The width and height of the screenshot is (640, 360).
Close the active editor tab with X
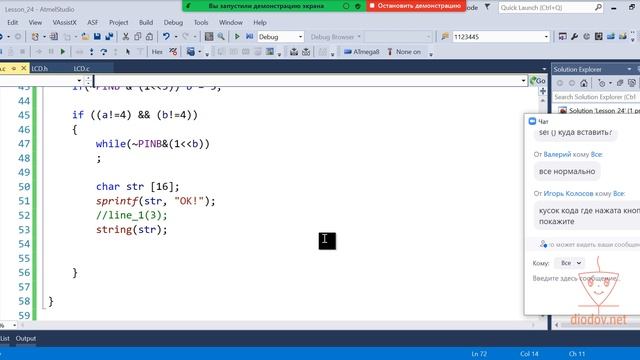(x=24, y=68)
